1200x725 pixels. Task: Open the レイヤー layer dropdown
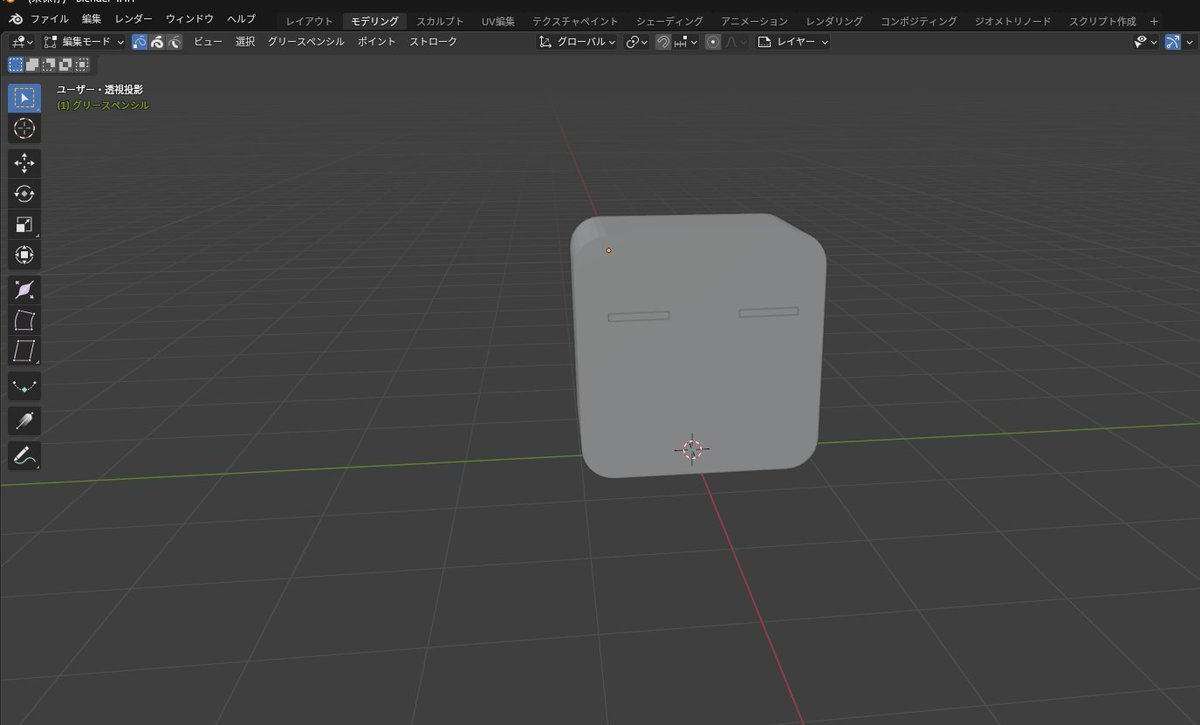[793, 42]
